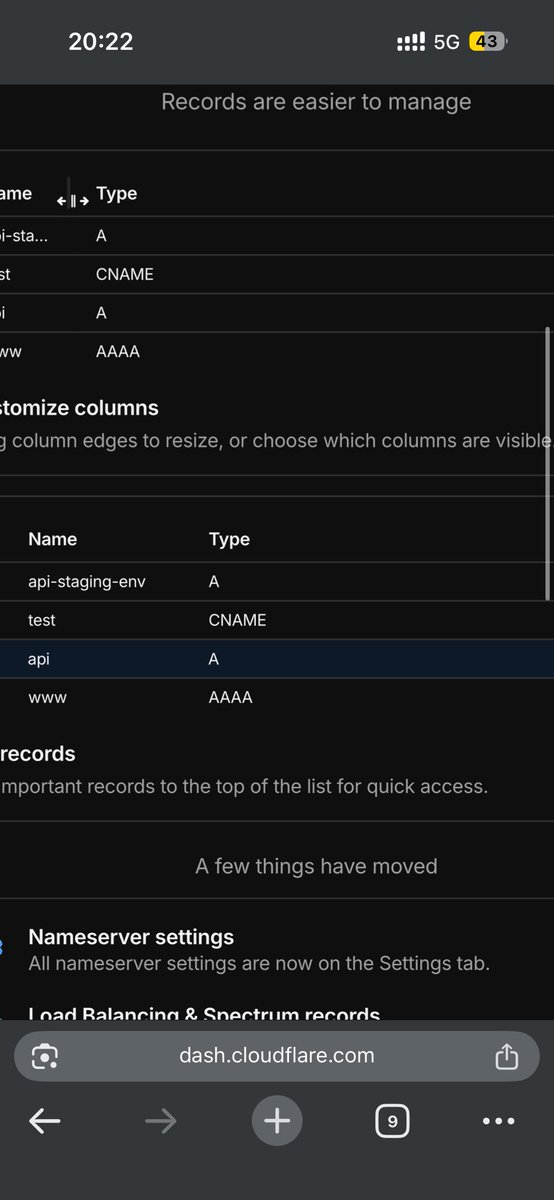Image resolution: width=554 pixels, height=1200 pixels.
Task: Open the three-dots browser menu
Action: click(x=498, y=1121)
